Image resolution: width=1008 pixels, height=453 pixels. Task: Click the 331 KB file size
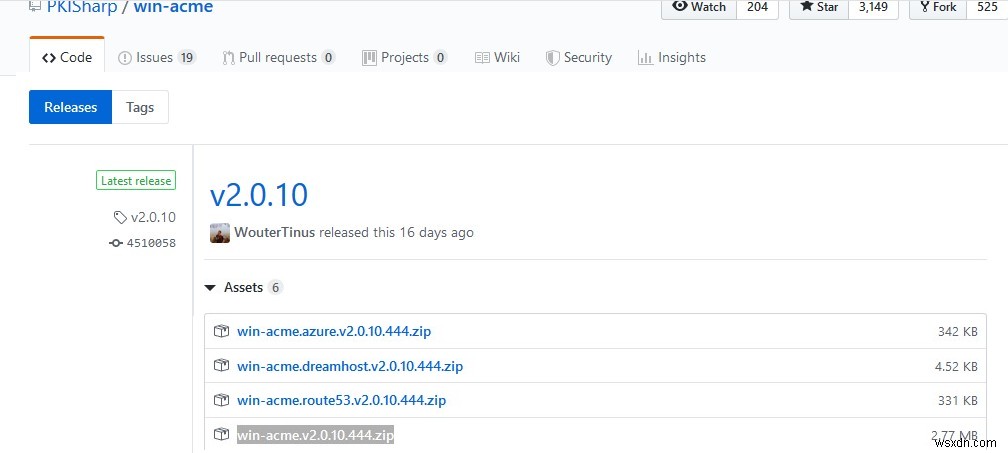point(958,400)
